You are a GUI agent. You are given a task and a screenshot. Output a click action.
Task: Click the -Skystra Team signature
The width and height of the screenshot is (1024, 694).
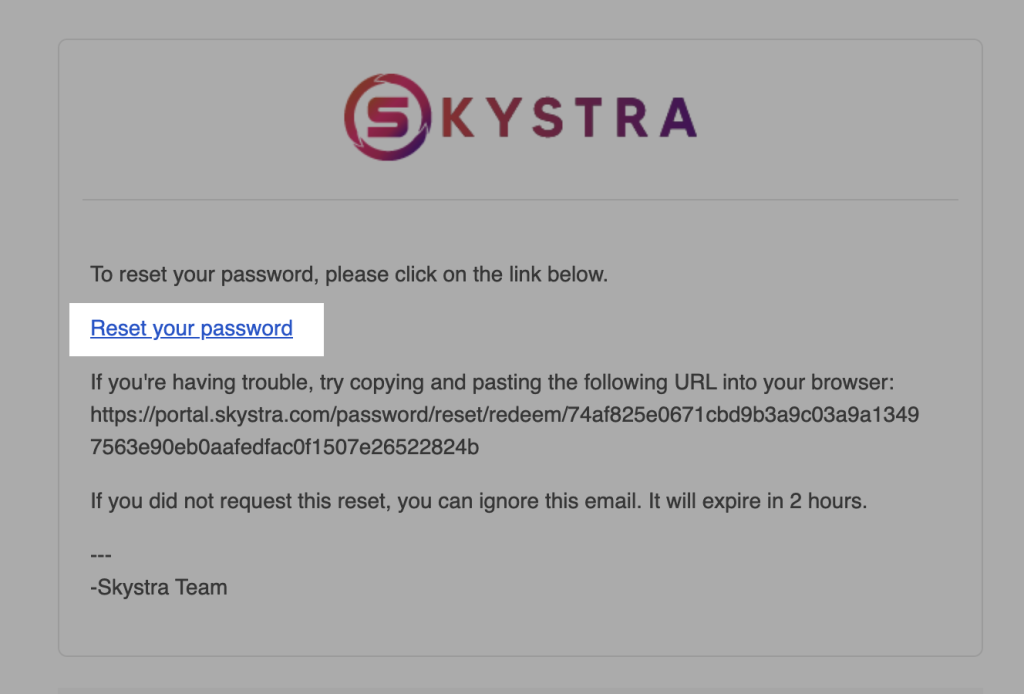tap(158, 588)
